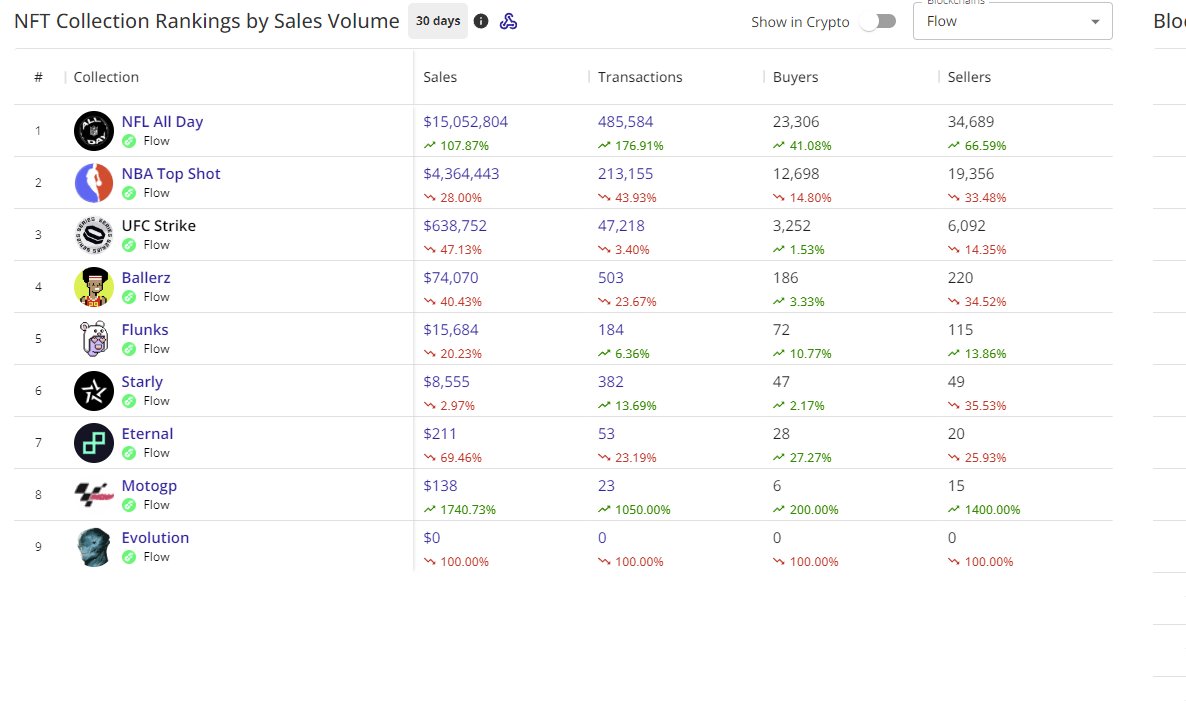Click the 23,306 buyers count
This screenshot has width=1186, height=715.
796,122
